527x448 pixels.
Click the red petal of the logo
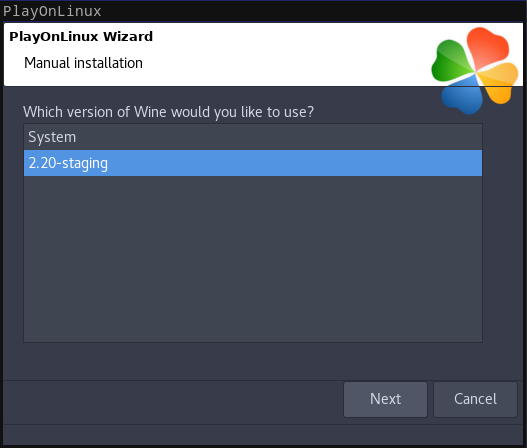pyautogui.click(x=487, y=47)
